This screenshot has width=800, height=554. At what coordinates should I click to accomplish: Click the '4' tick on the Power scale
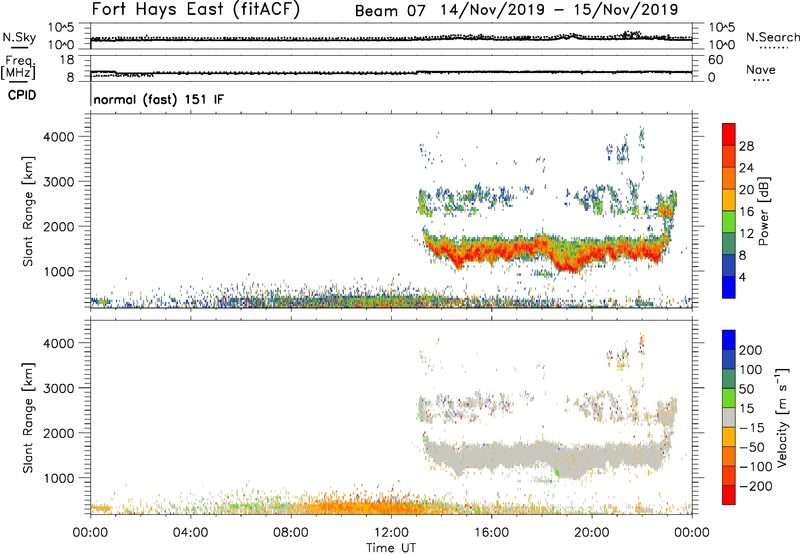coord(742,277)
